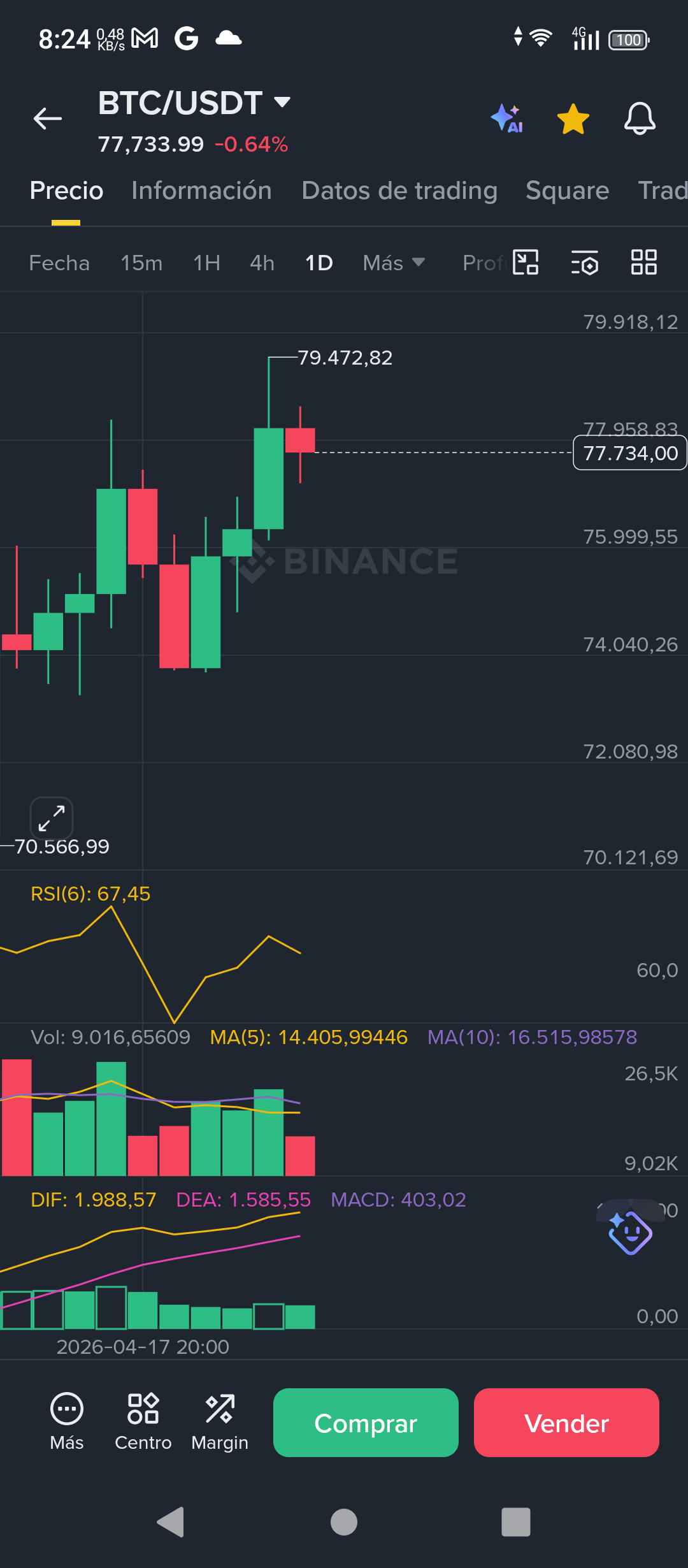
Task: Tap the low marker 70.566,99
Action: click(61, 846)
